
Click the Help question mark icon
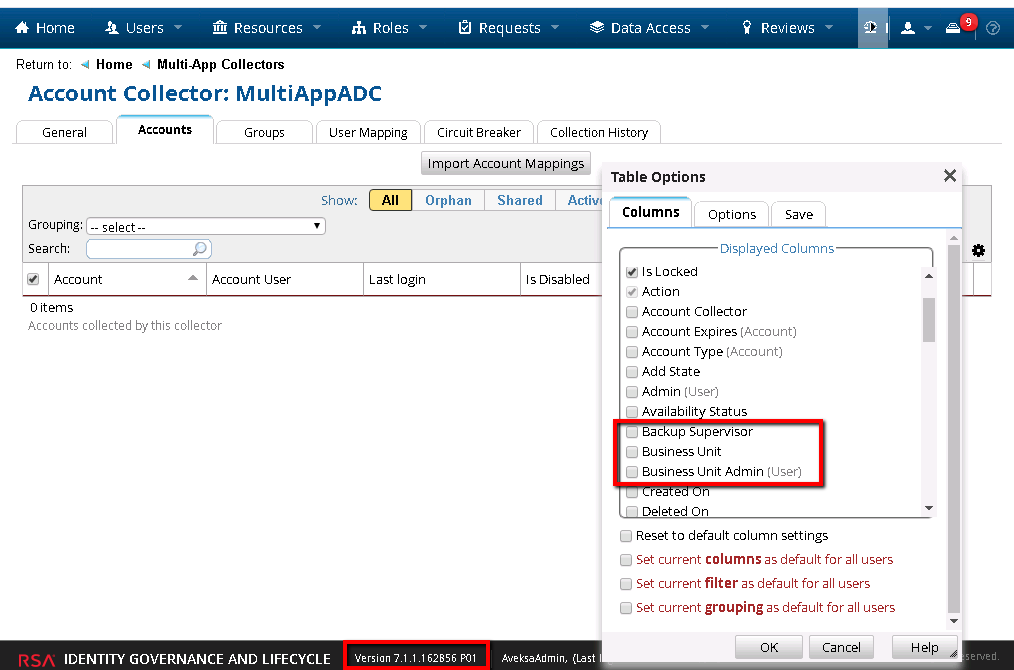992,27
